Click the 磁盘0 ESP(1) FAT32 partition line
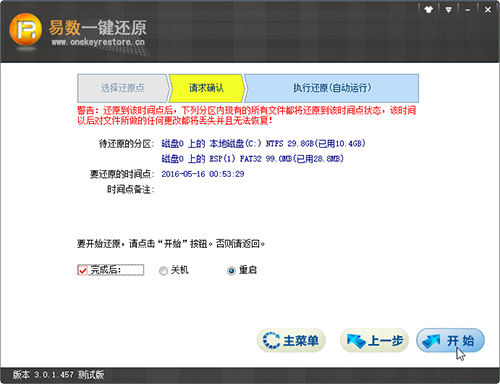 click(252, 159)
